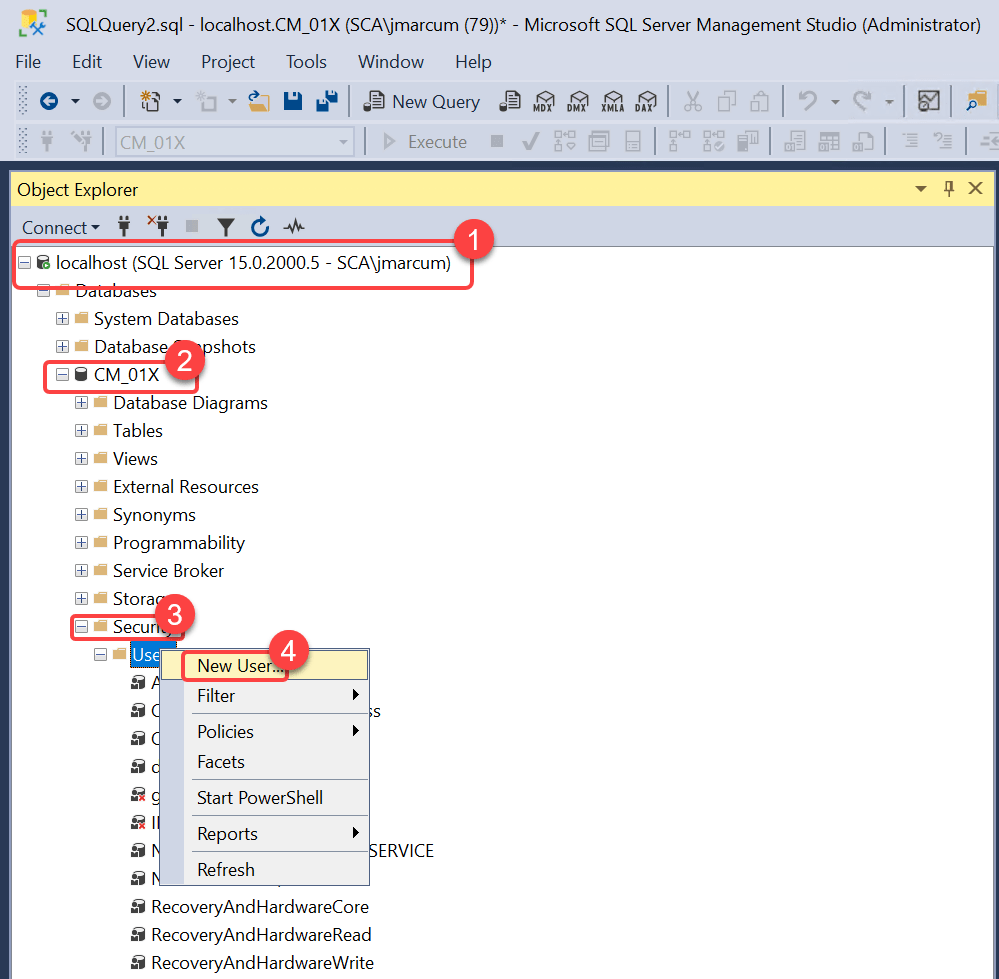
Task: Collapse the CM_01X database node
Action: (x=63, y=375)
